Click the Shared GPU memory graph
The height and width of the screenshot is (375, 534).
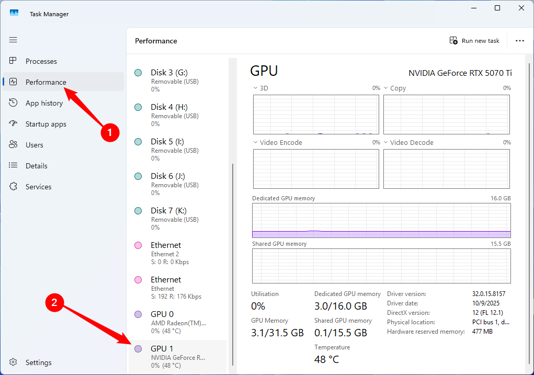point(381,266)
